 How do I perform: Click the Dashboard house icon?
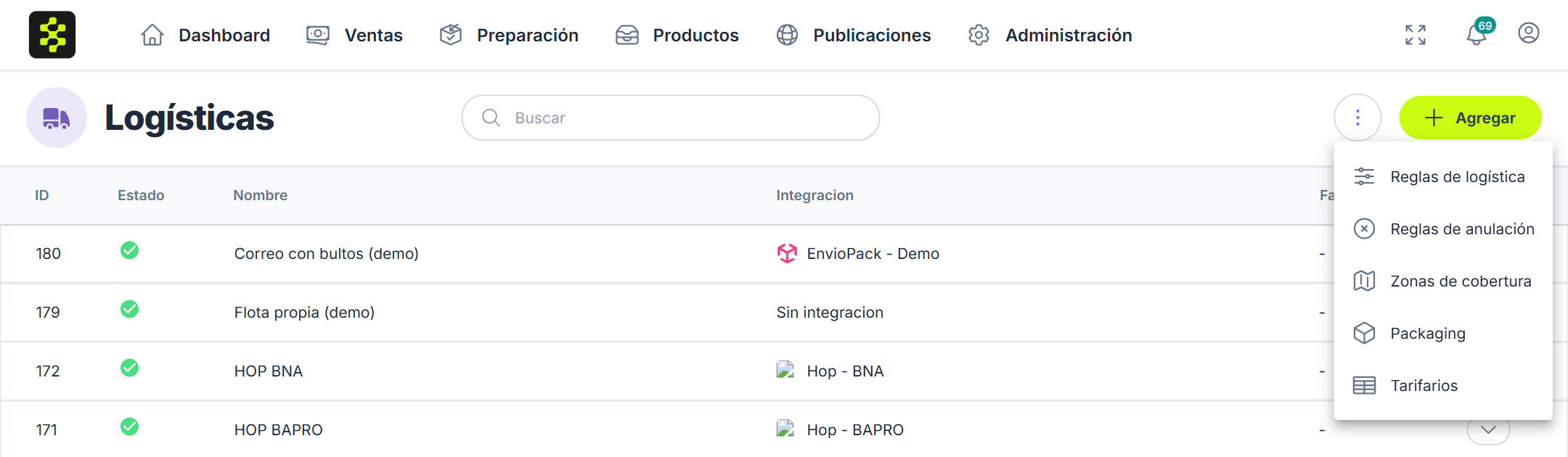point(152,35)
